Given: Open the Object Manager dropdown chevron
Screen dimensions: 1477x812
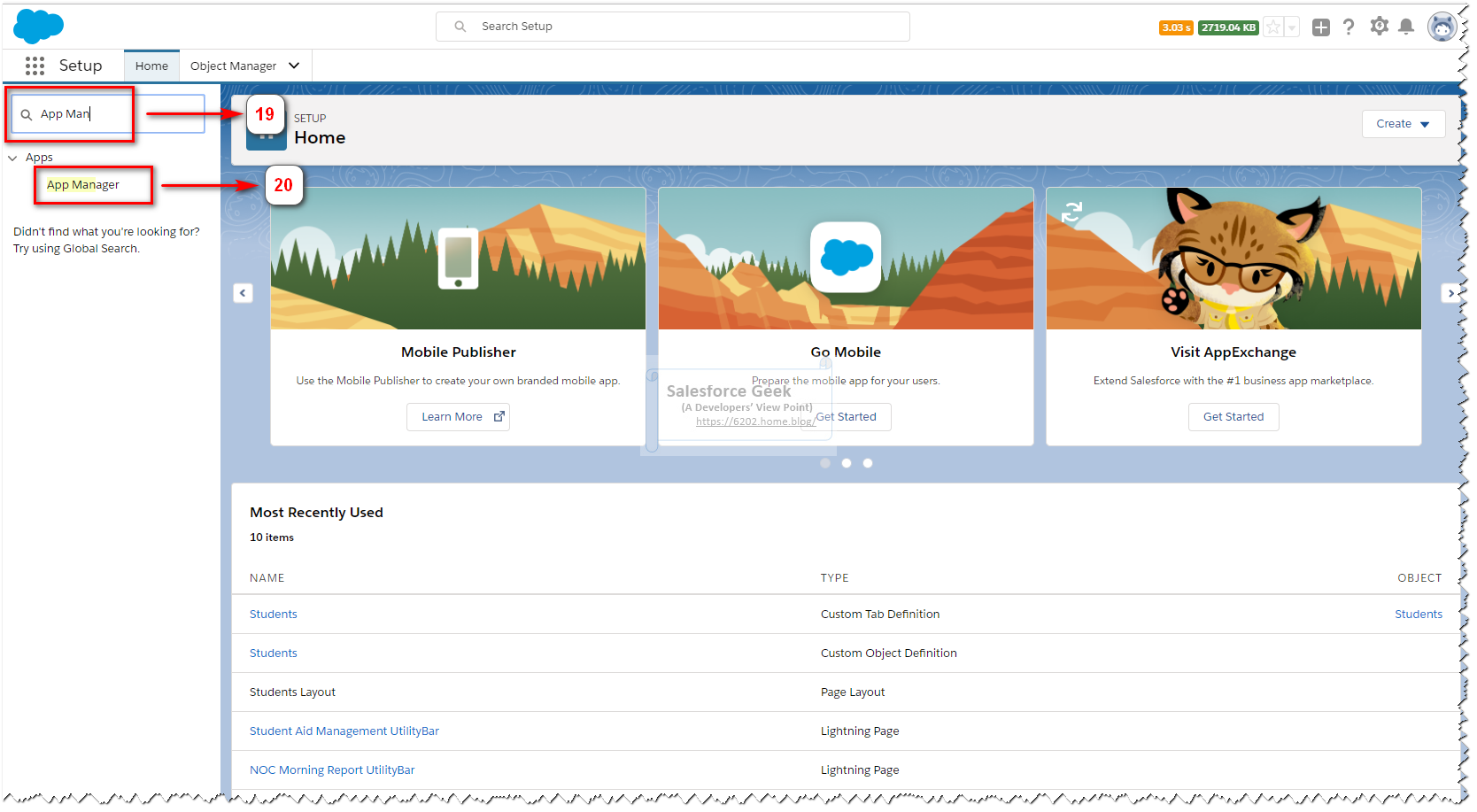Looking at the screenshot, I should click(x=294, y=65).
